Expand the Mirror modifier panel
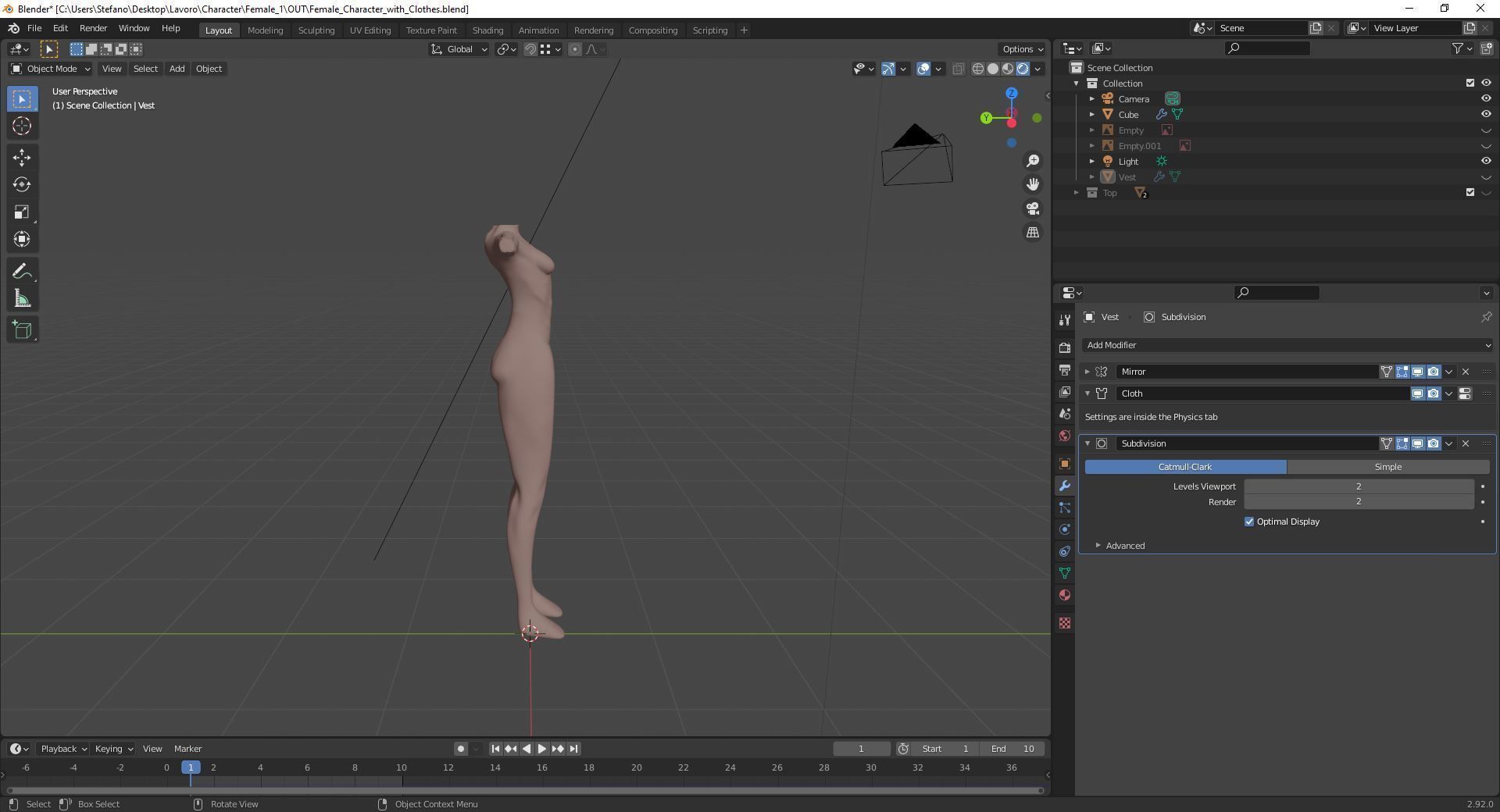The height and width of the screenshot is (812, 1500). coord(1087,372)
